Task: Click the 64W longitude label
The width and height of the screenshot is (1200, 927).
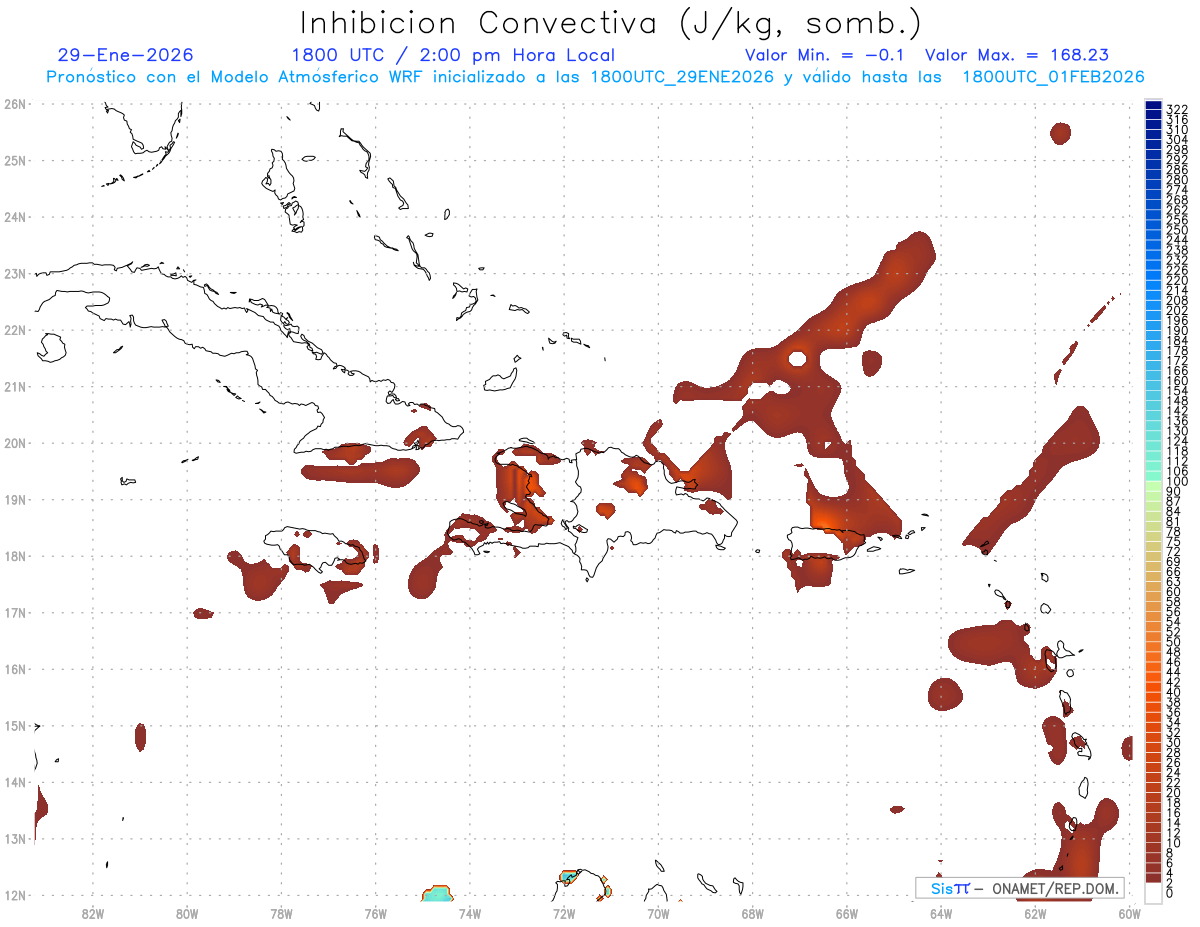Action: coord(941,912)
